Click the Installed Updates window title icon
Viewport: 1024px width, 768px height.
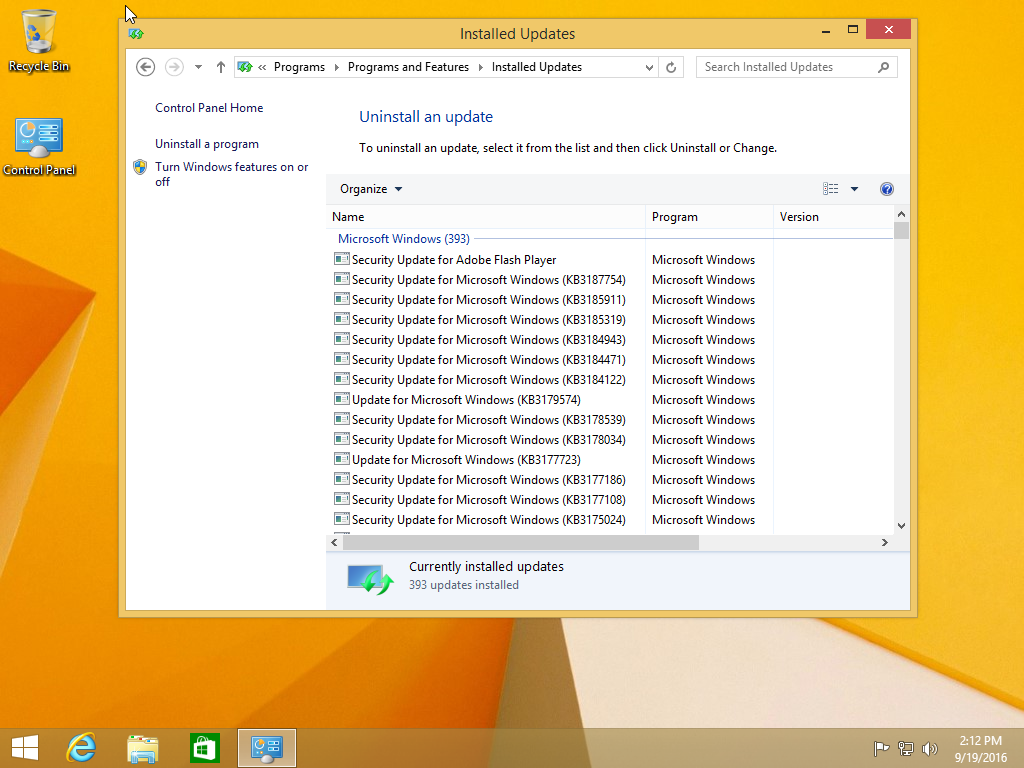[136, 33]
